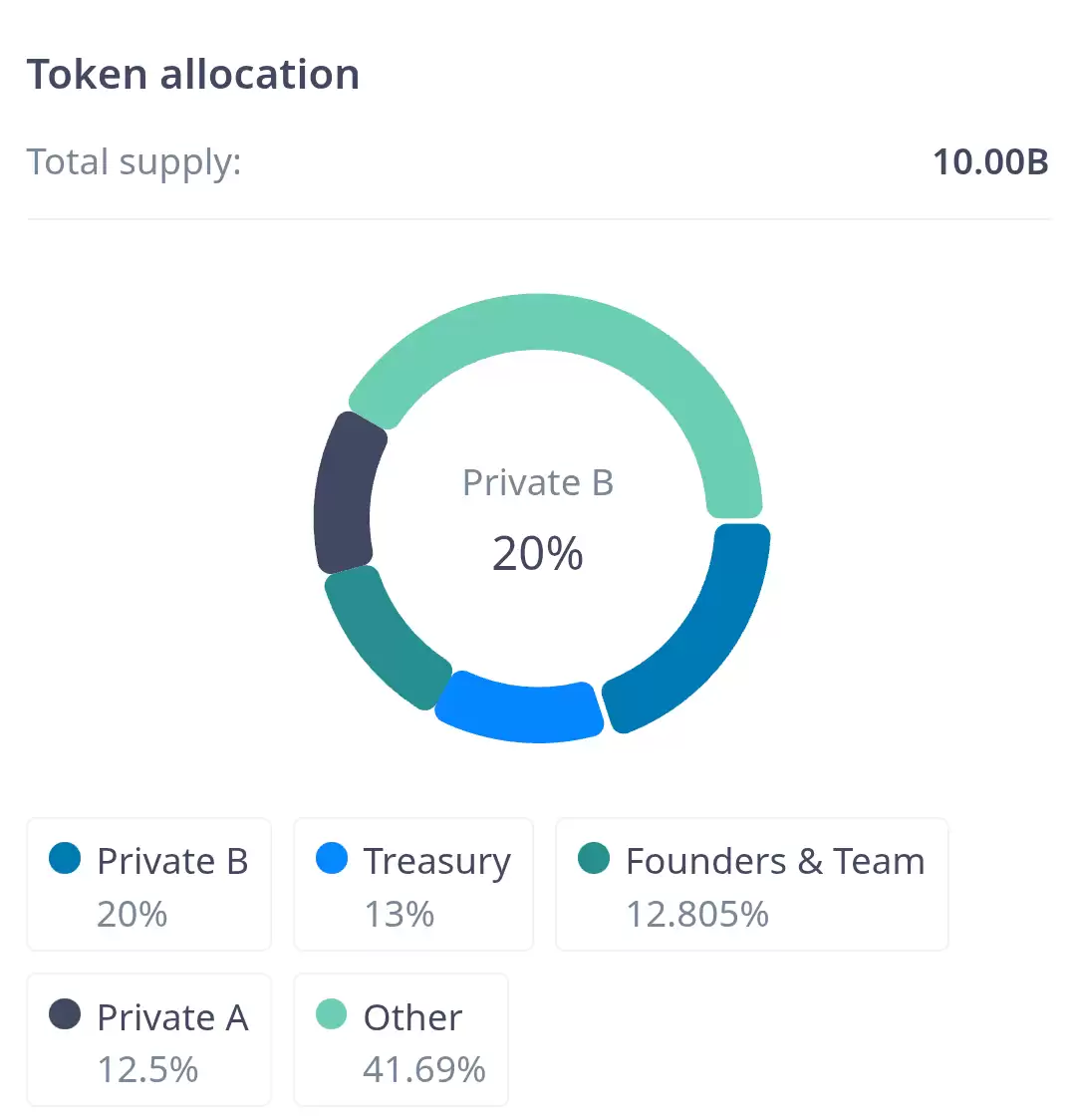Click the 20% figure in the donut center
The width and height of the screenshot is (1076, 1120).
pyautogui.click(x=538, y=553)
